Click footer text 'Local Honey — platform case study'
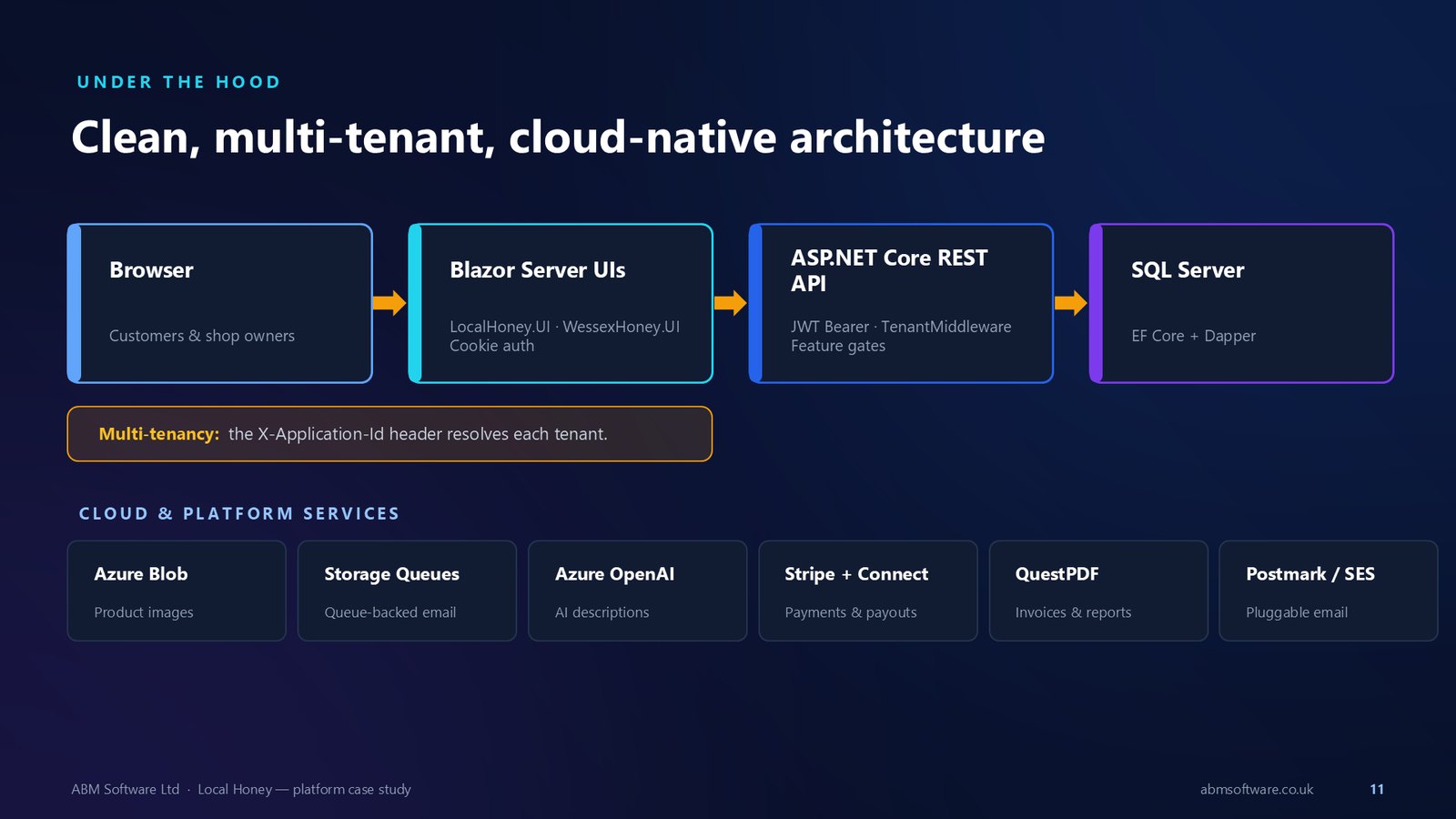This screenshot has width=1456, height=819. 304,789
